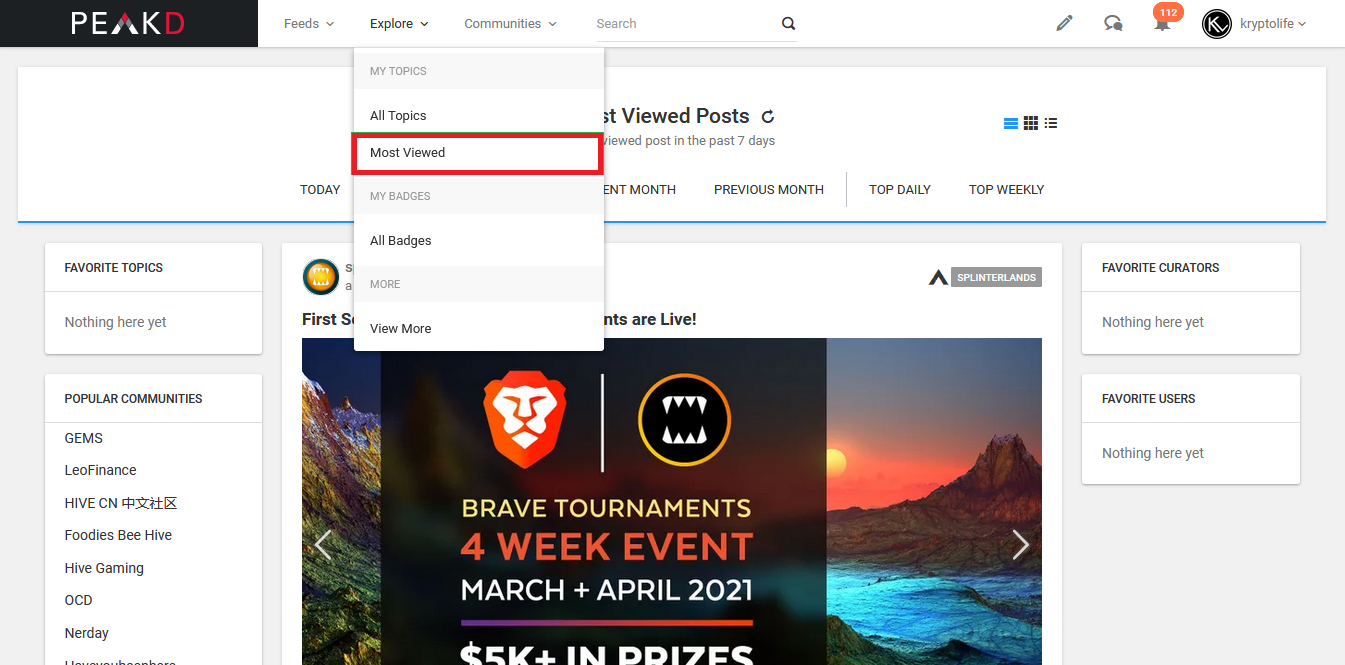Click the Splinterlands author avatar
The image size is (1345, 665).
[321, 277]
